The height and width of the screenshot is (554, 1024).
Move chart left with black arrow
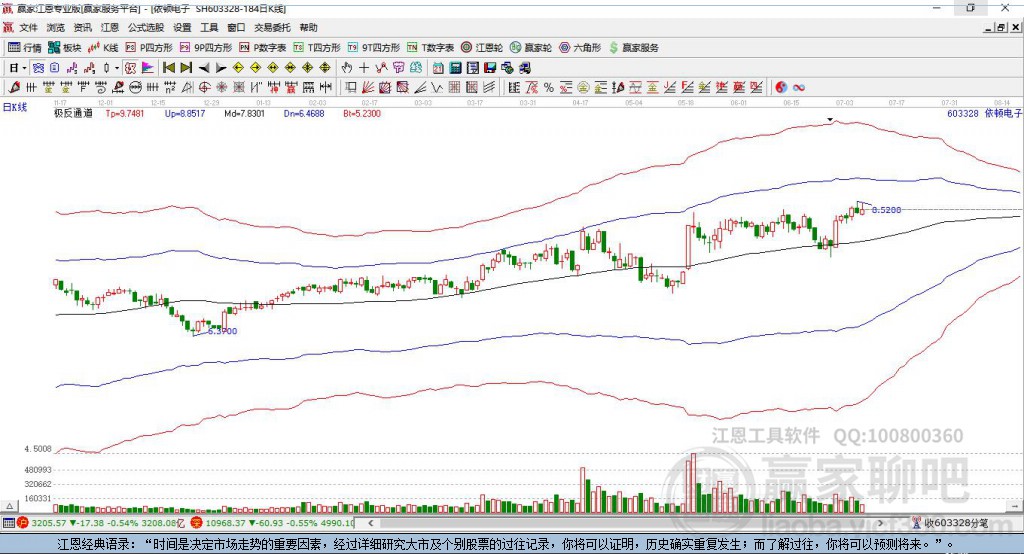[x=204, y=68]
